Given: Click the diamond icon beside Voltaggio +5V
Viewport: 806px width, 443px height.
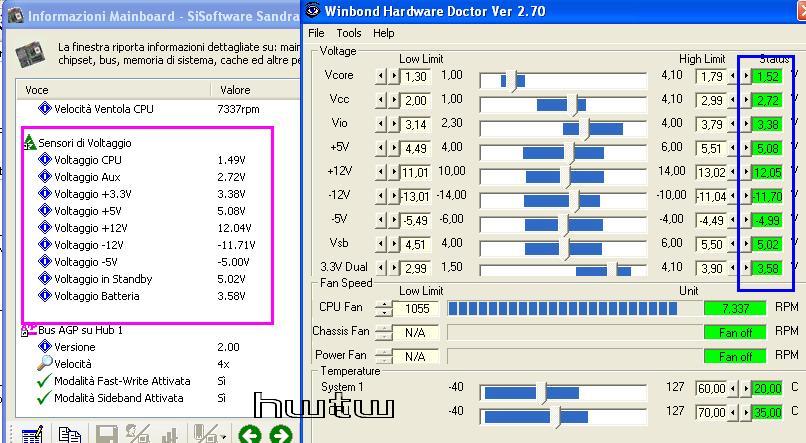Looking at the screenshot, I should (45, 210).
